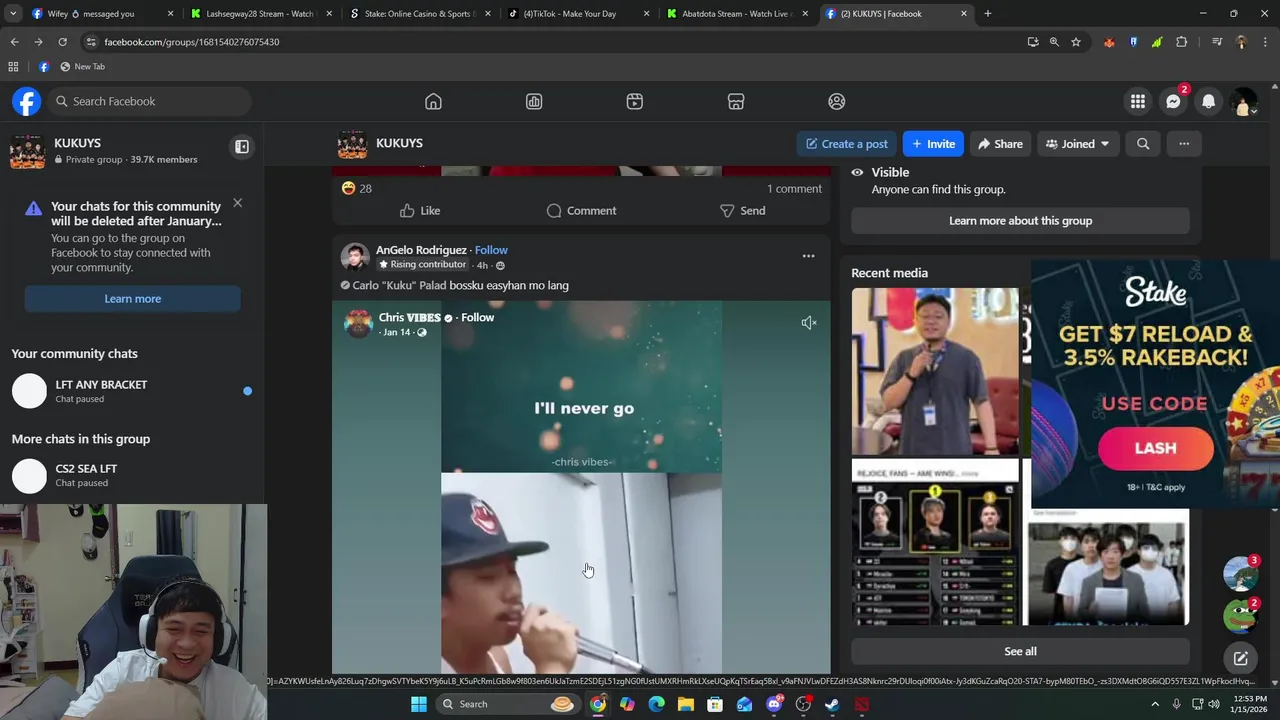Open CS2 SEA LFT chat

[x=132, y=476]
